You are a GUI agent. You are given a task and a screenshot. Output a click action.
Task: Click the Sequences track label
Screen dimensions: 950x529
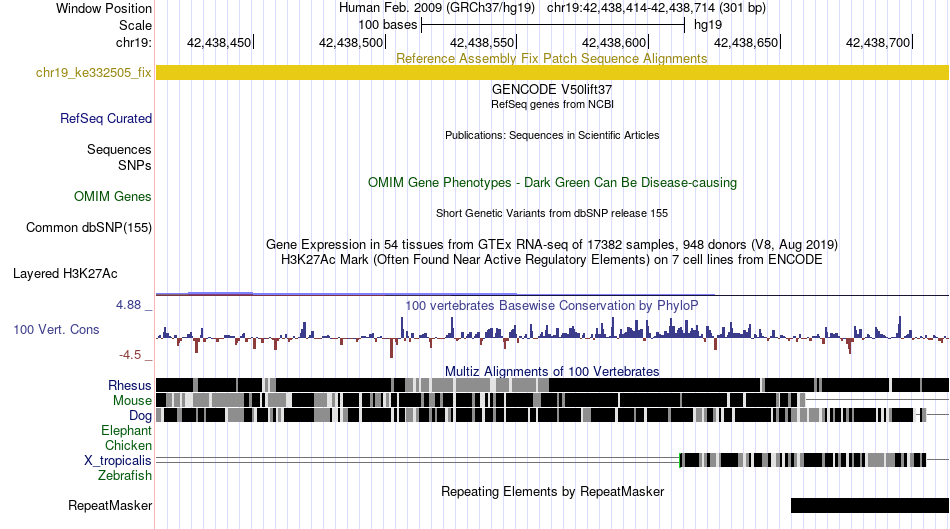tap(119, 149)
